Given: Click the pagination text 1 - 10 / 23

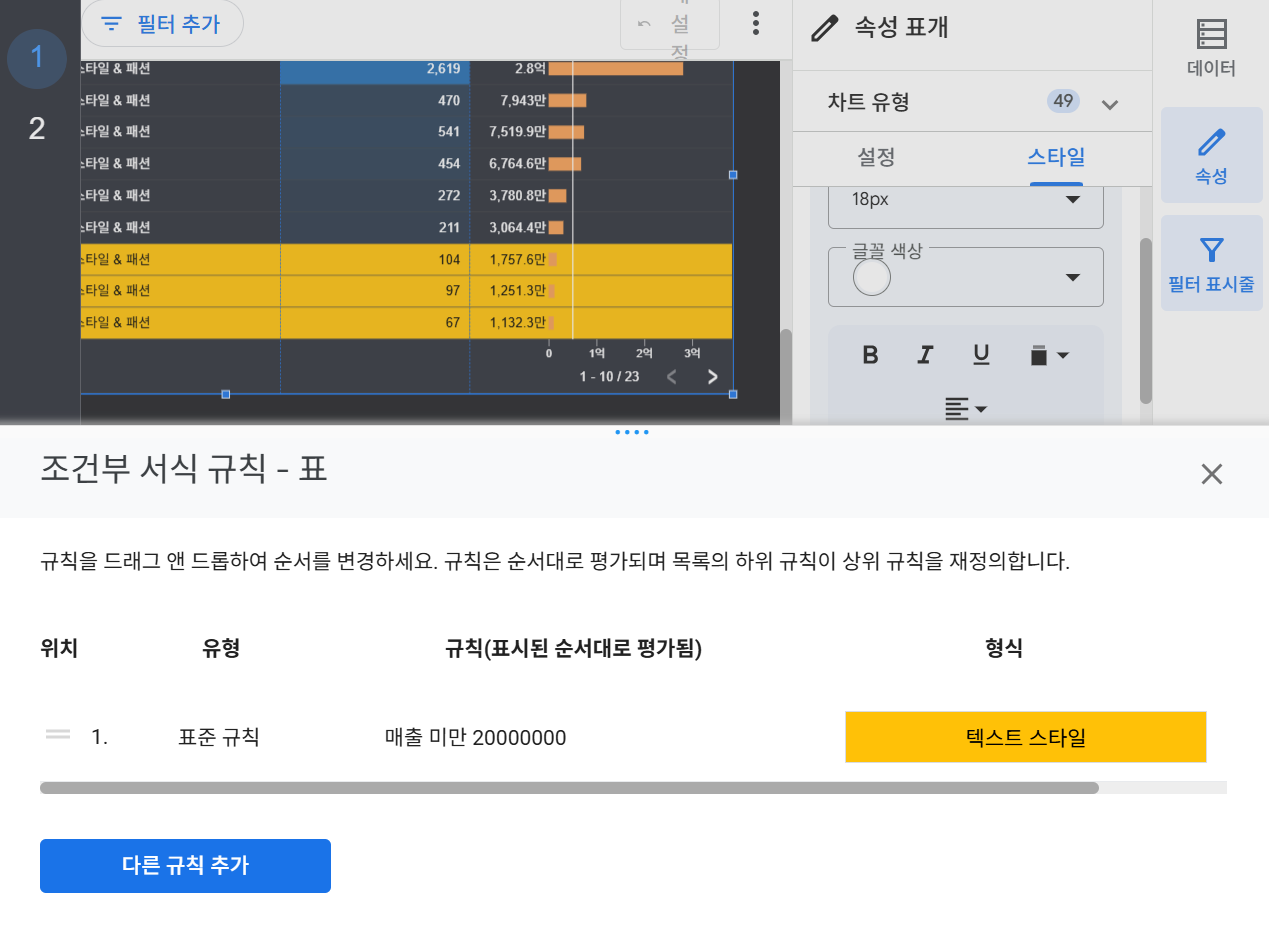Looking at the screenshot, I should coord(609,376).
